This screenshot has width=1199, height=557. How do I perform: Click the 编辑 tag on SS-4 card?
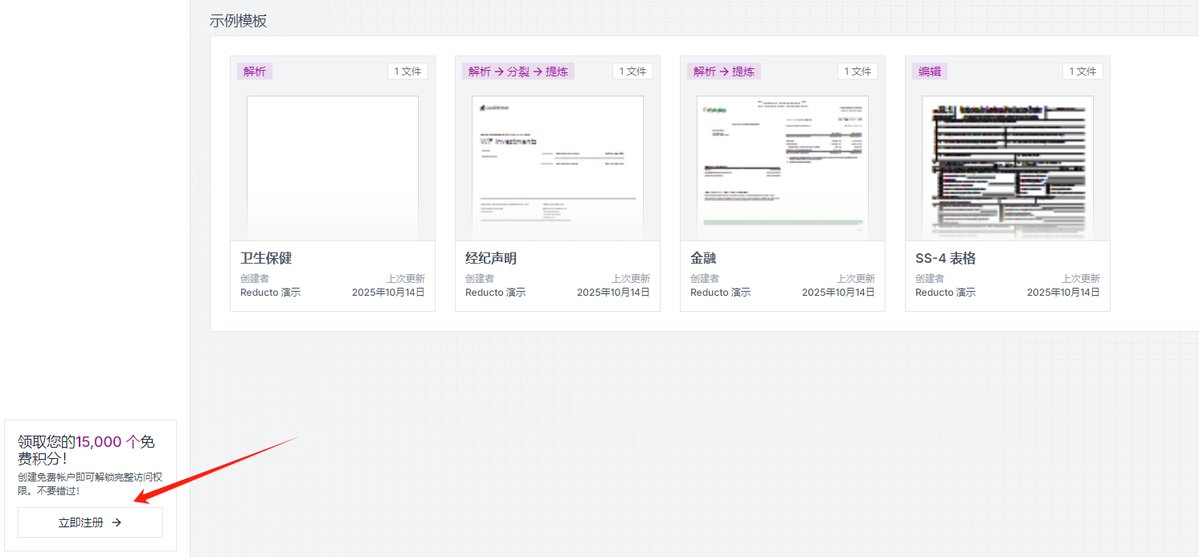(930, 71)
